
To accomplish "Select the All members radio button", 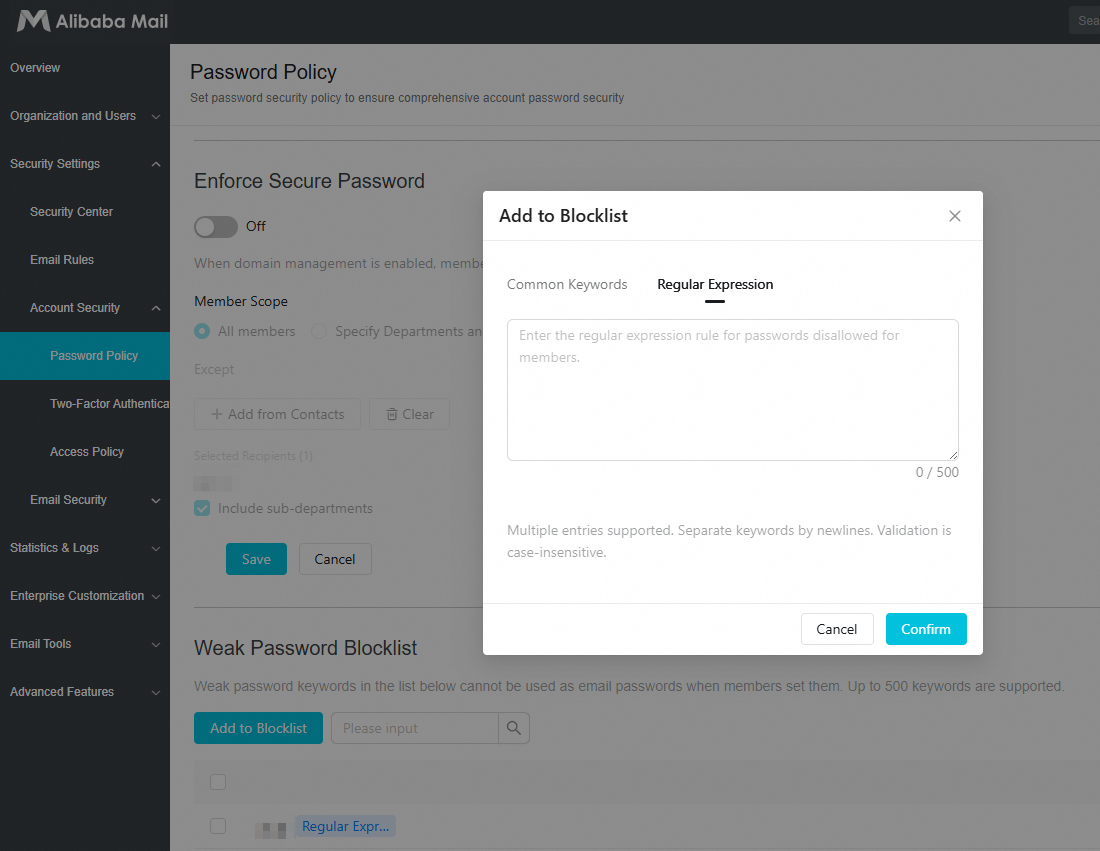I will pos(202,331).
